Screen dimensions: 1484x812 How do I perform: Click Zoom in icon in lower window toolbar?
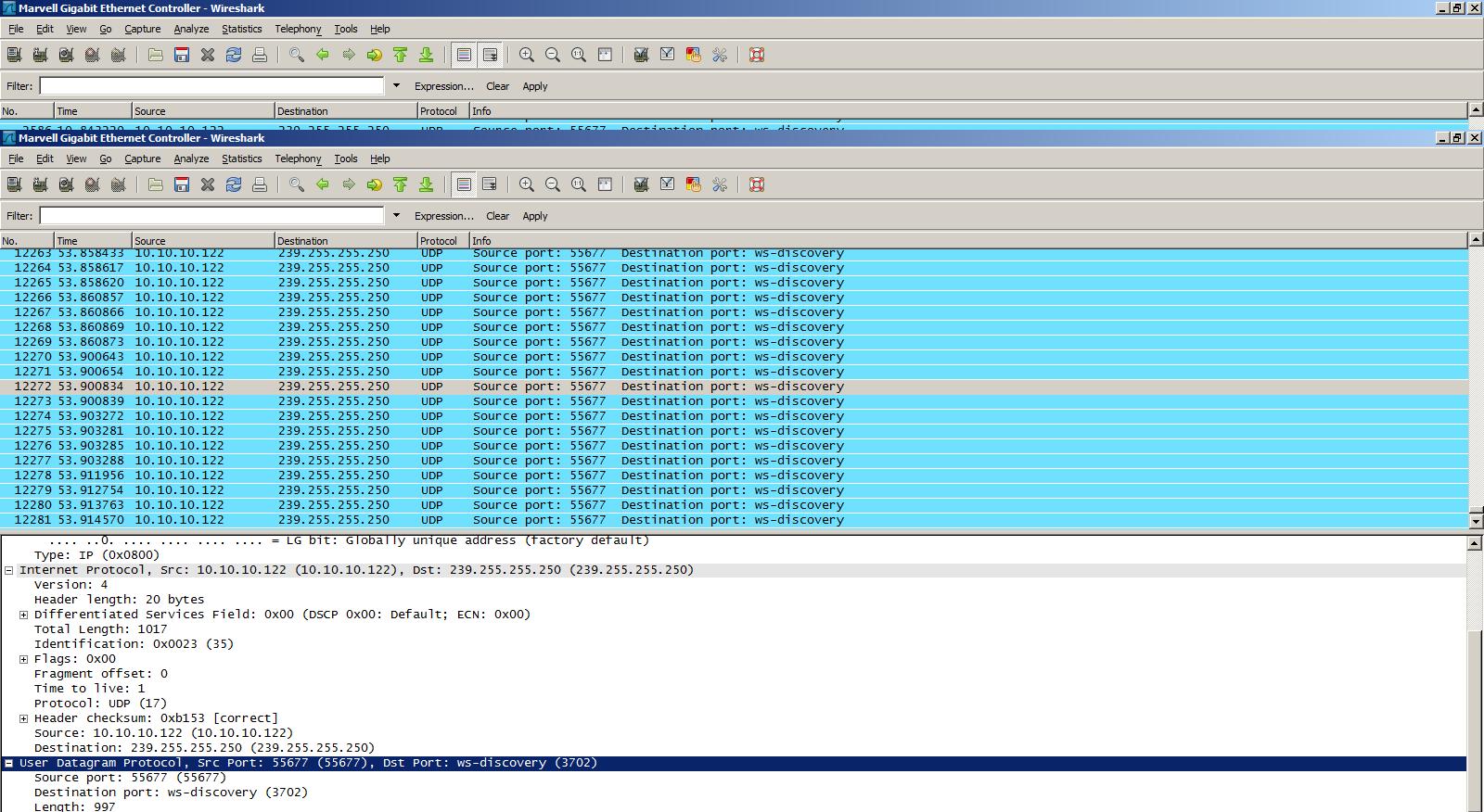tap(527, 184)
